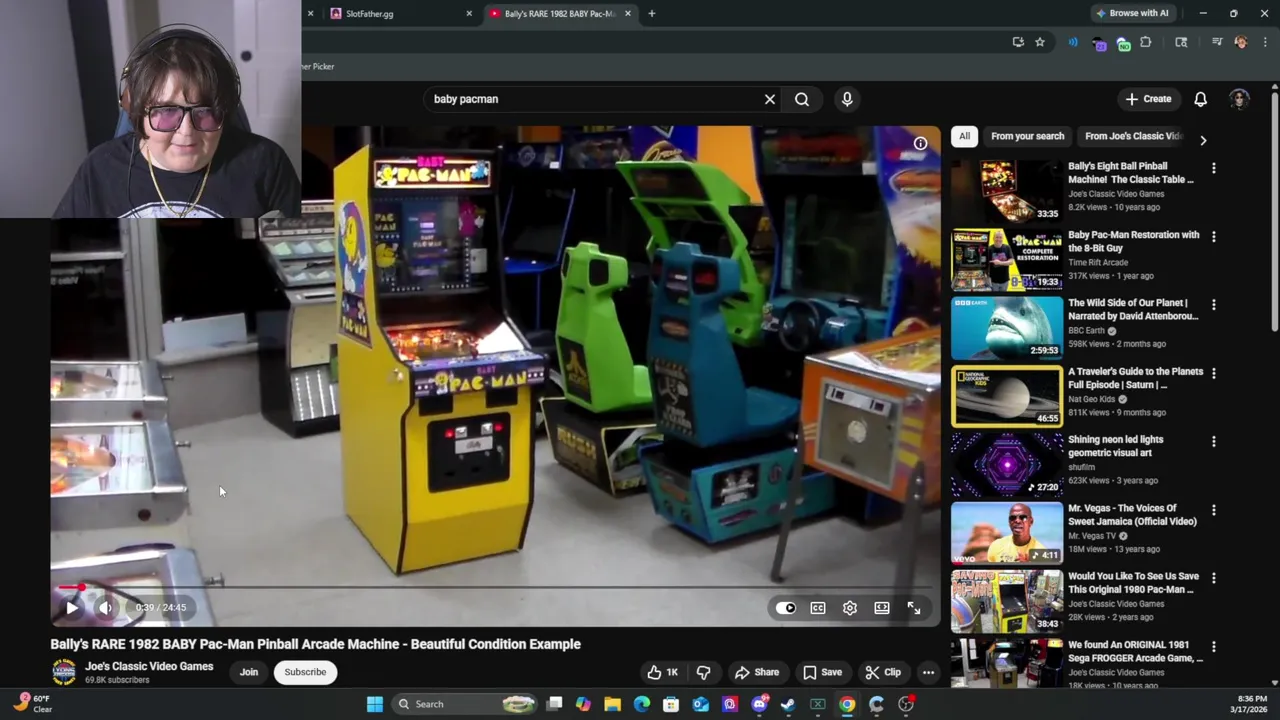1280x720 pixels.
Task: Select the 'All' filter chip
Action: [x=964, y=136]
